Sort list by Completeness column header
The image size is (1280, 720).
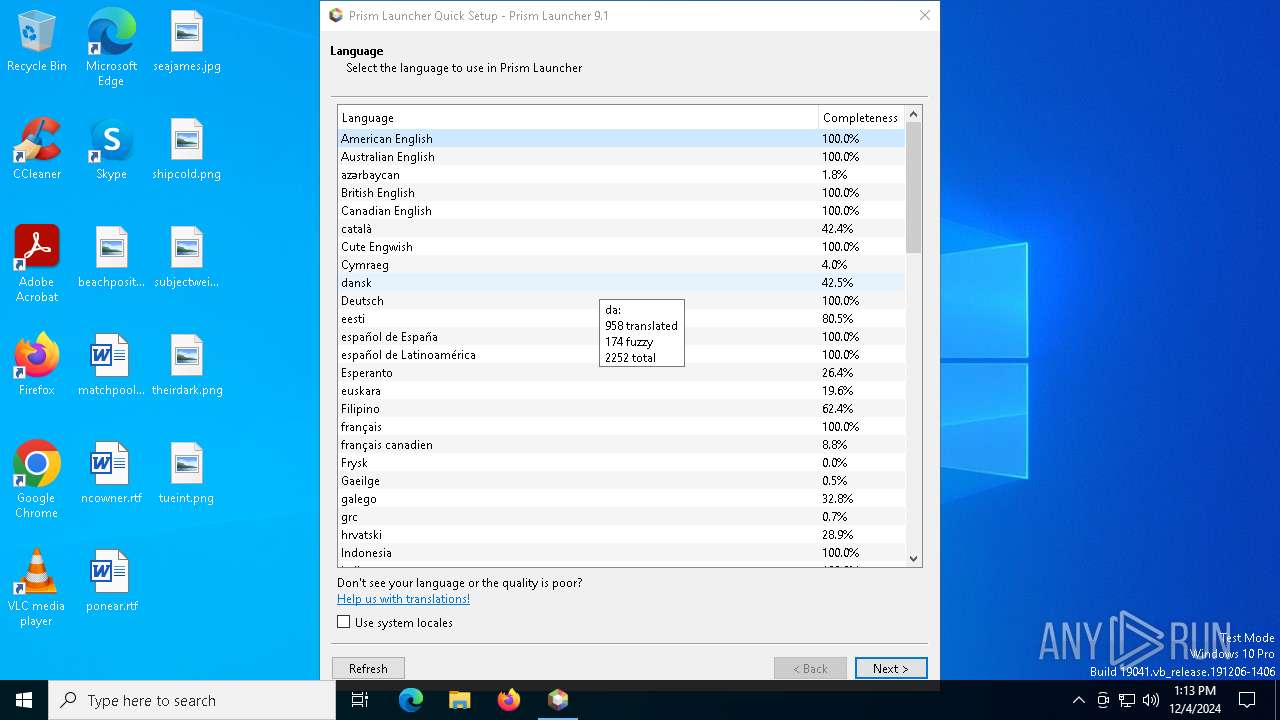click(861, 117)
